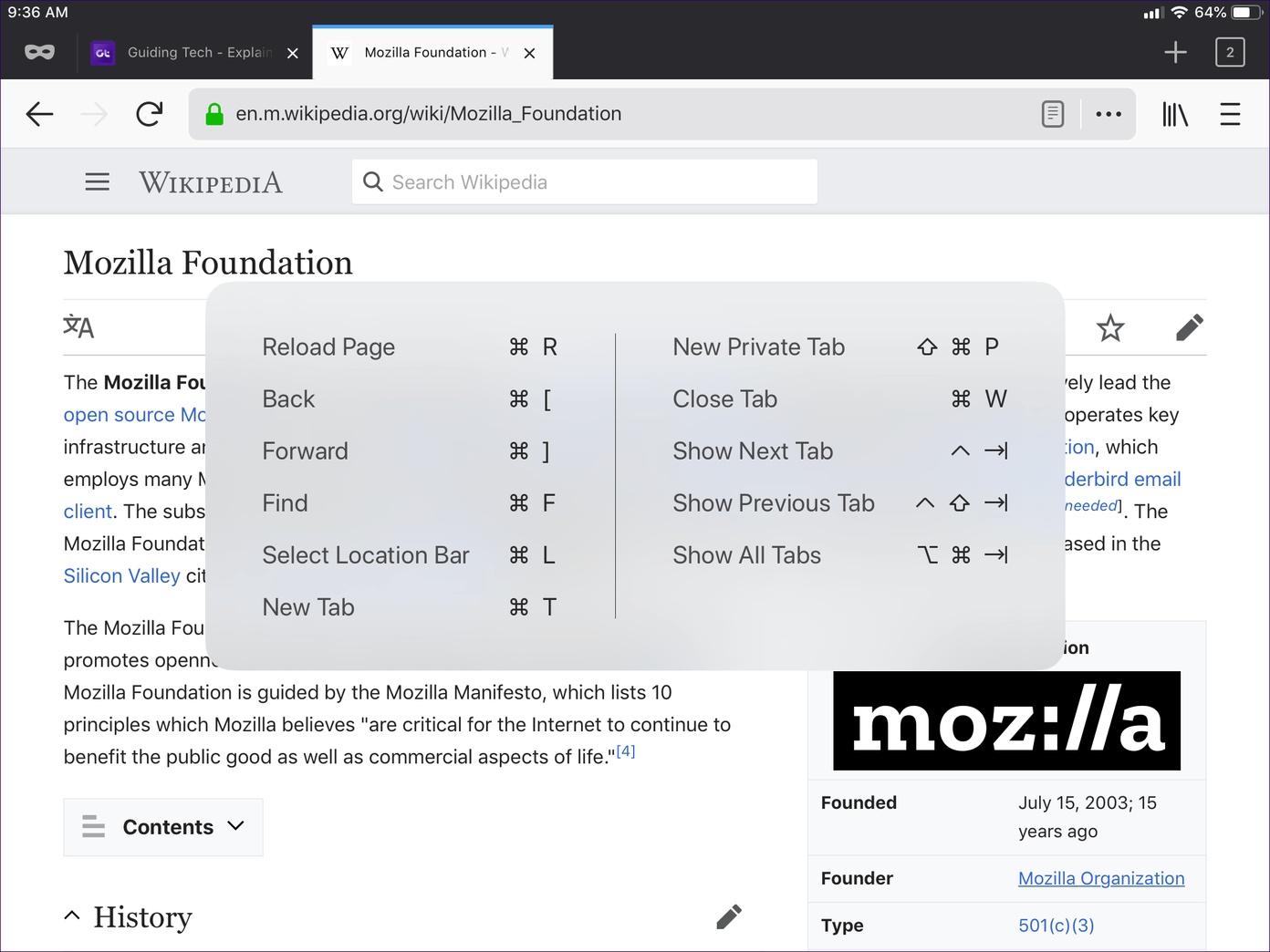Select 'Back' in the shortcuts overlay
This screenshot has width=1270, height=952.
click(411, 399)
